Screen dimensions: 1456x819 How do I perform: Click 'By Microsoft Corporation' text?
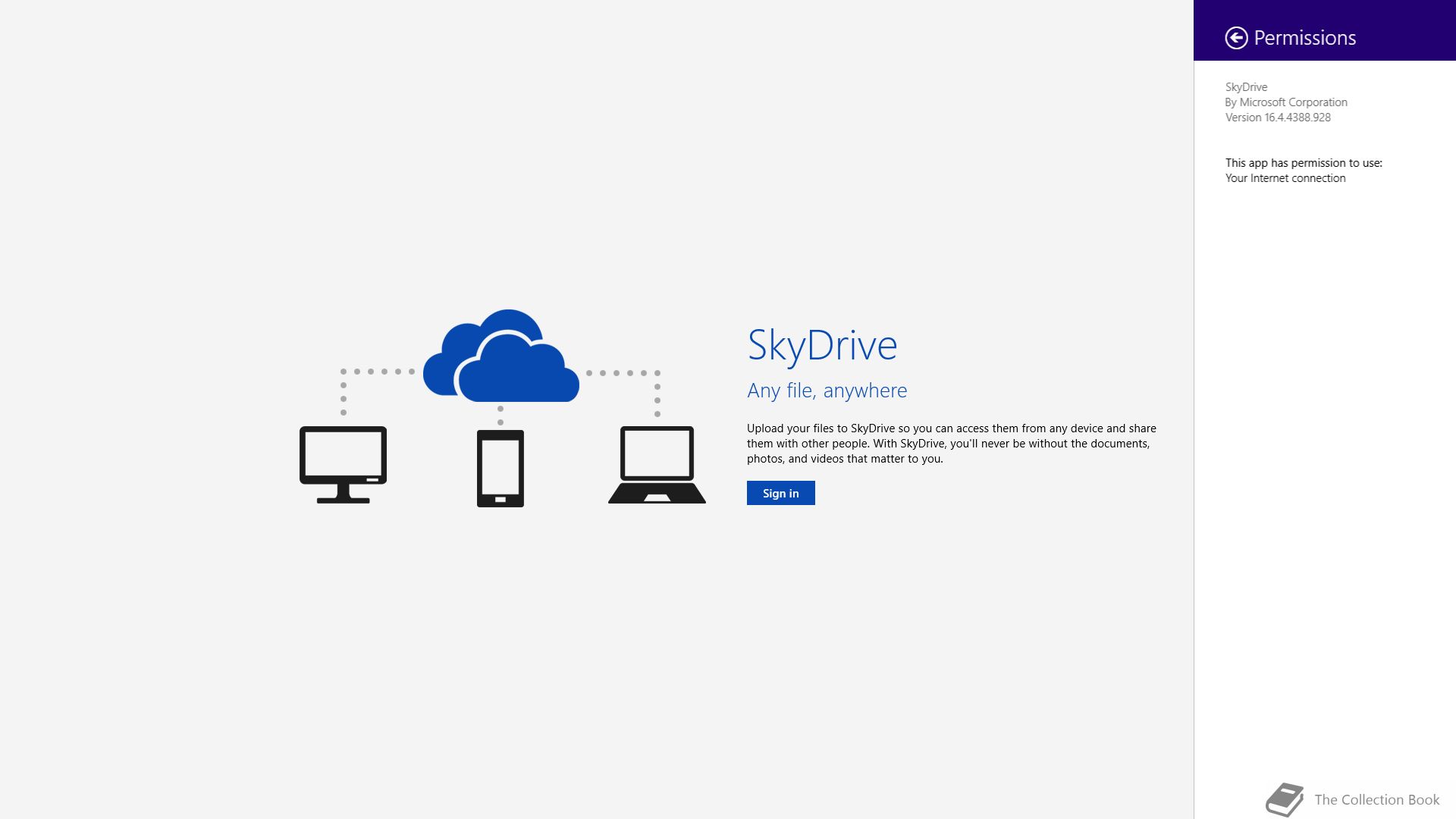[1286, 102]
